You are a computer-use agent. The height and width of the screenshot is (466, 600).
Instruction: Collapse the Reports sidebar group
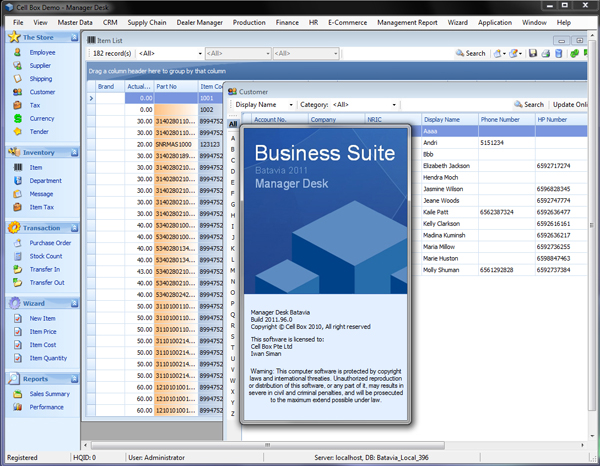74,379
